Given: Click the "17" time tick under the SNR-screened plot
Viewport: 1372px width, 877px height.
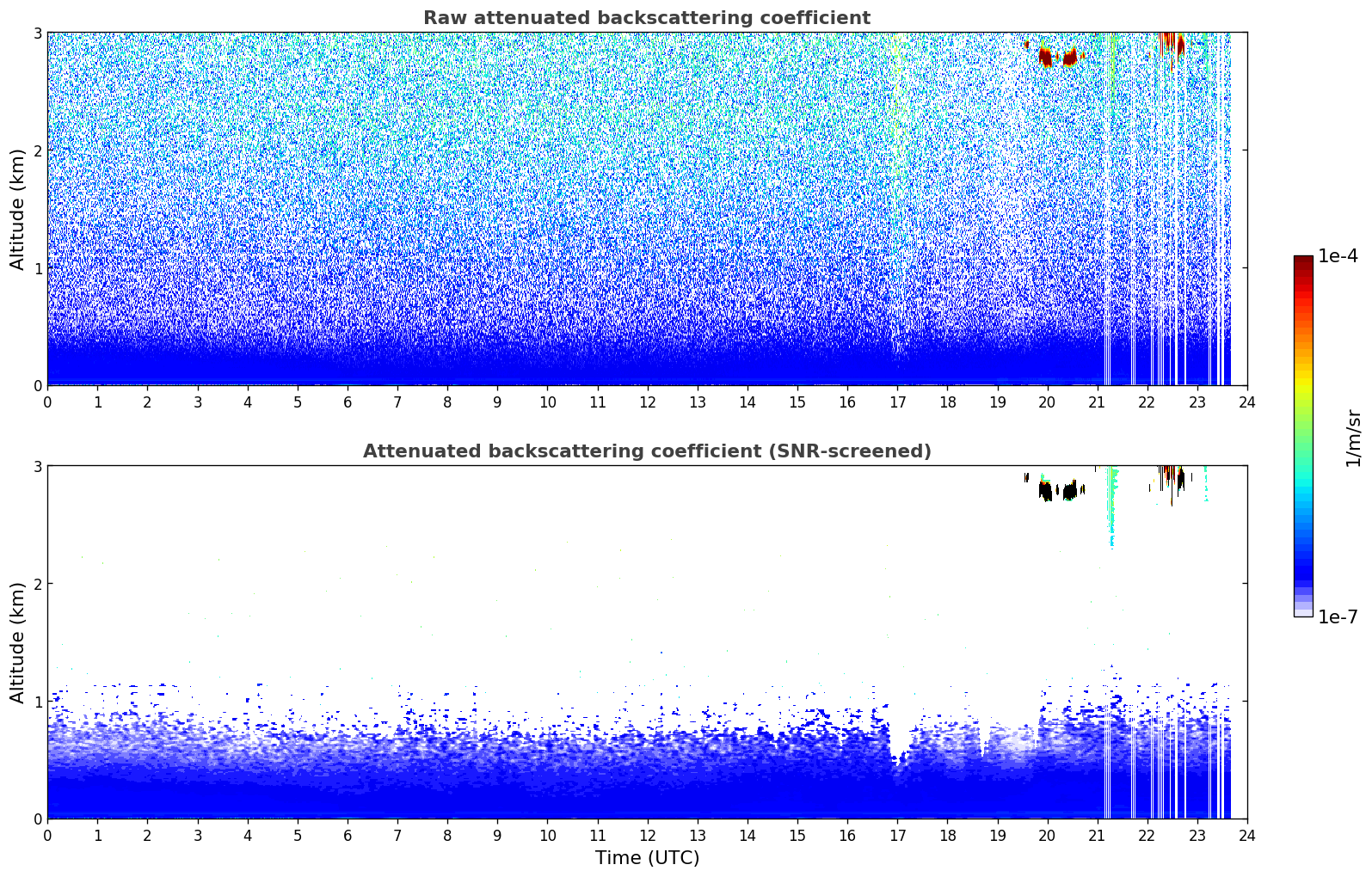Looking at the screenshot, I should click(897, 836).
